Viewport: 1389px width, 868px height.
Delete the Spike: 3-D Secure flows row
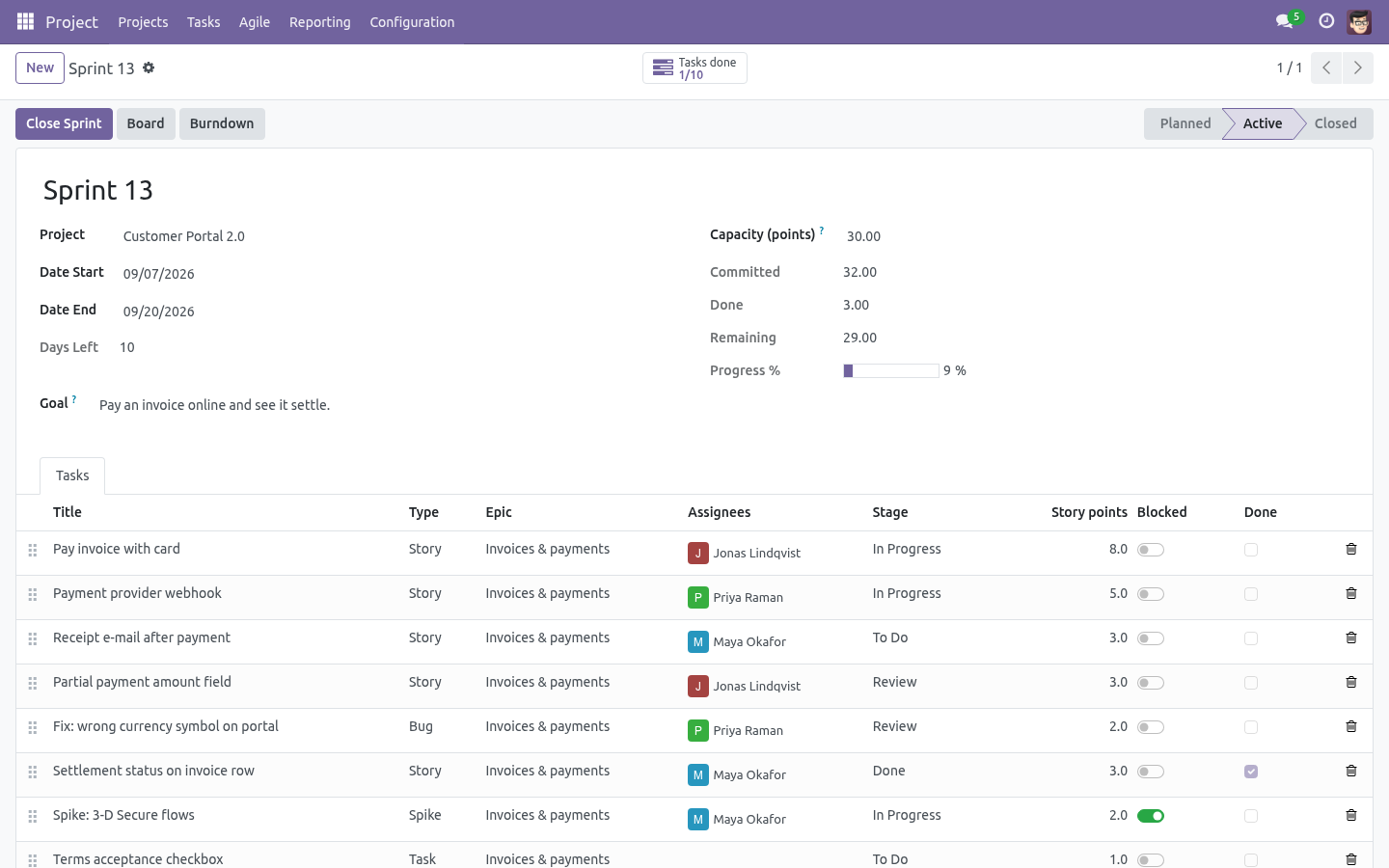[1351, 815]
